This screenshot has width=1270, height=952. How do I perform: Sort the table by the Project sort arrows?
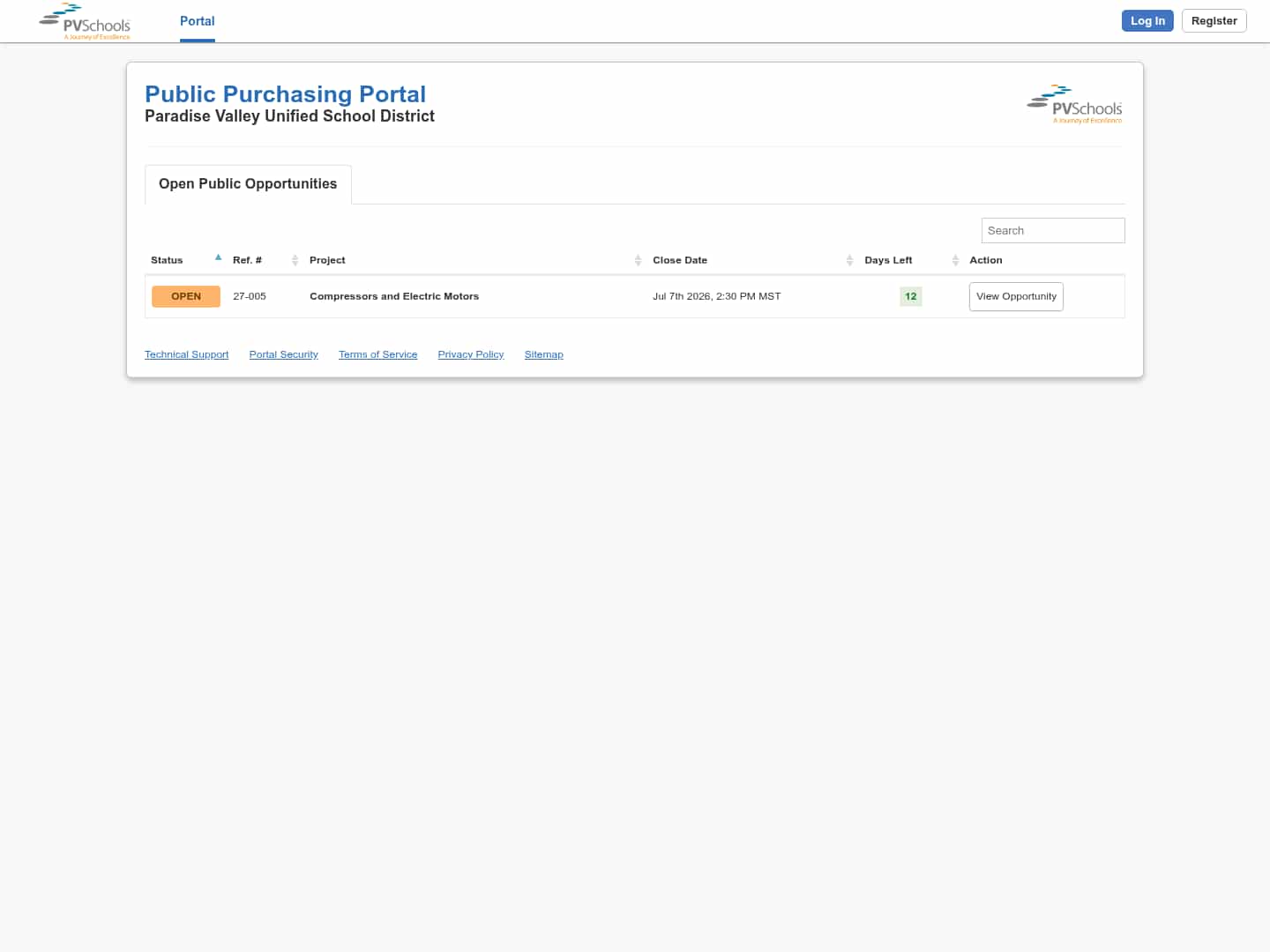[638, 260]
